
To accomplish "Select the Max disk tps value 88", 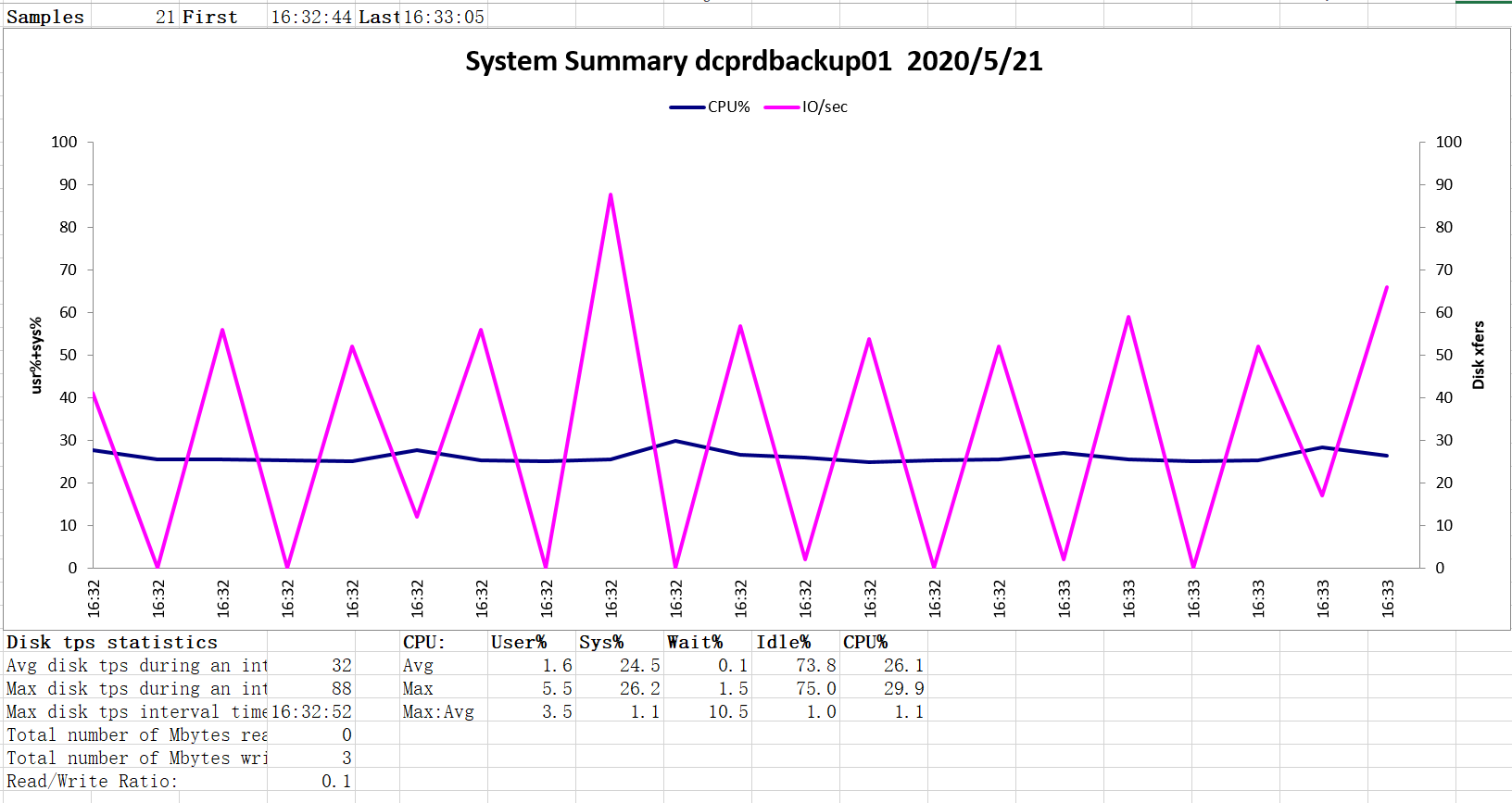I will click(311, 688).
